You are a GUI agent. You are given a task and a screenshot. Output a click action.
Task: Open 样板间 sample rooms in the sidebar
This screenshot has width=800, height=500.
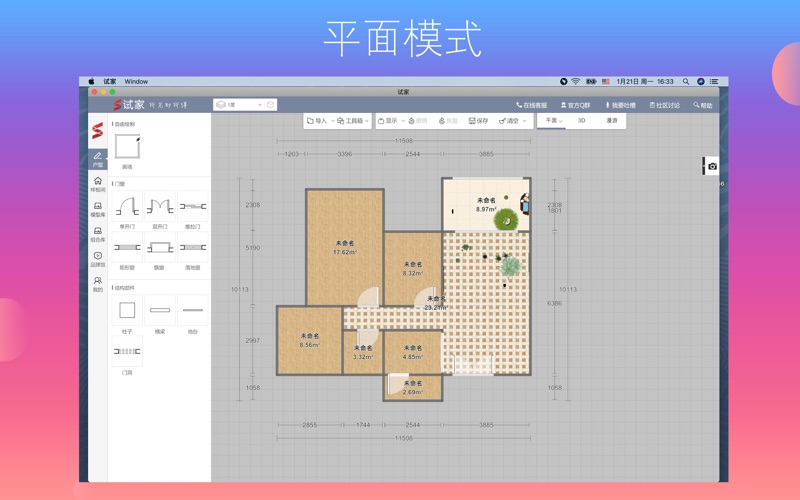98,184
